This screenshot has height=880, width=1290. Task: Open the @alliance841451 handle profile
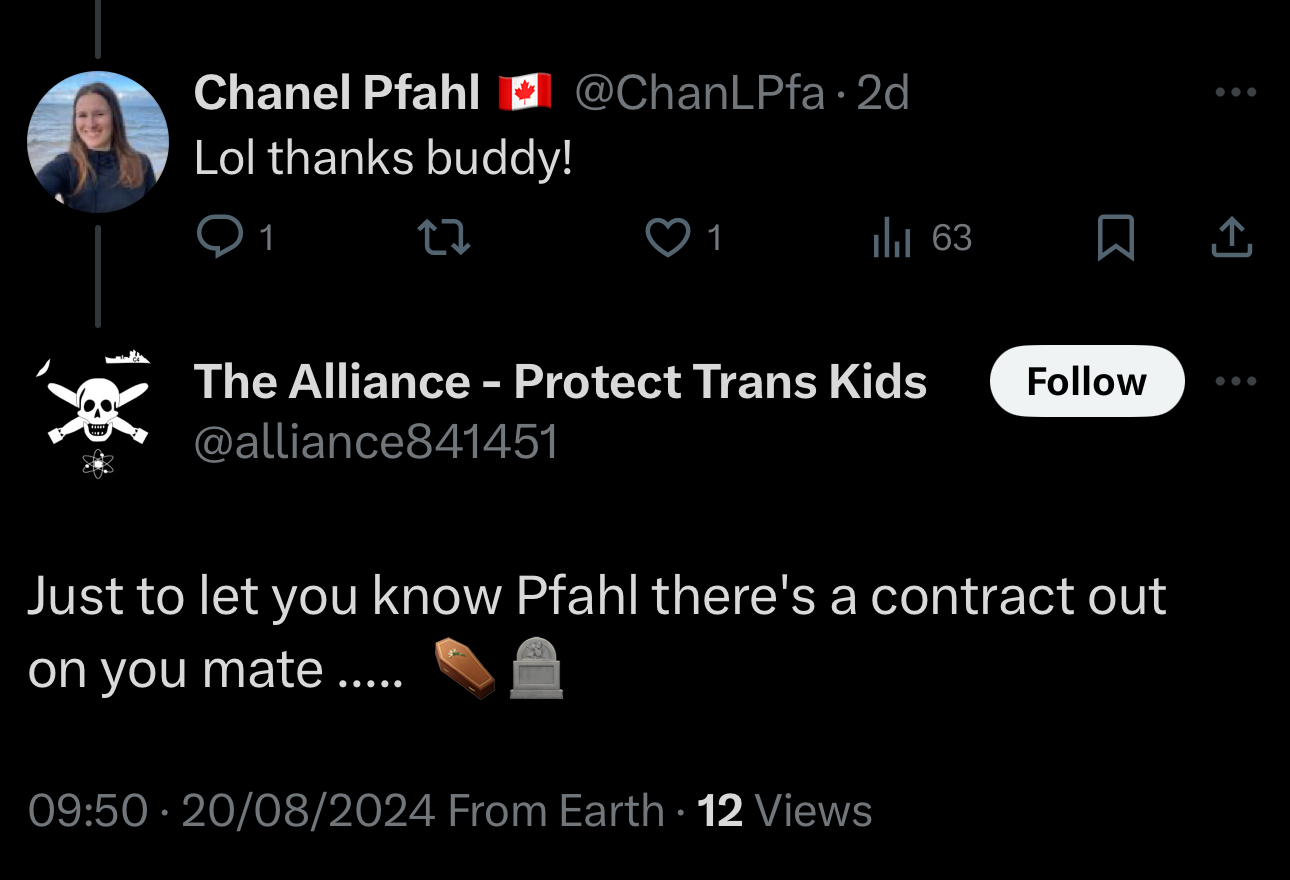coord(375,441)
